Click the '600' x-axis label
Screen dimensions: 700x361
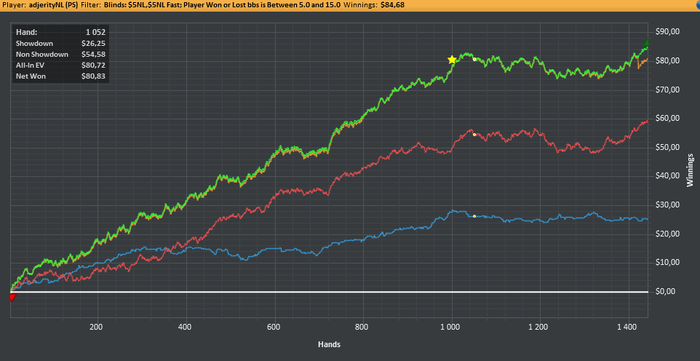(x=274, y=327)
